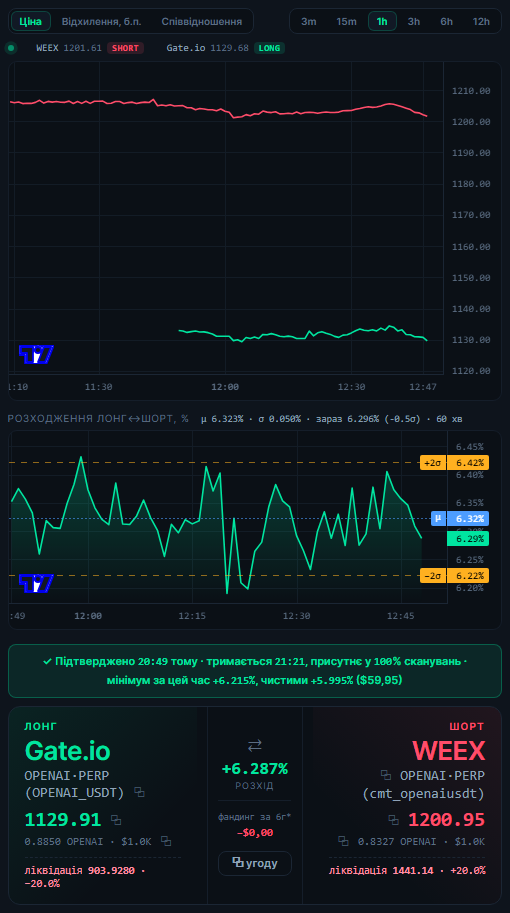The width and height of the screenshot is (510, 913).
Task: Click the +6.287% spread value
Action: 254,769
